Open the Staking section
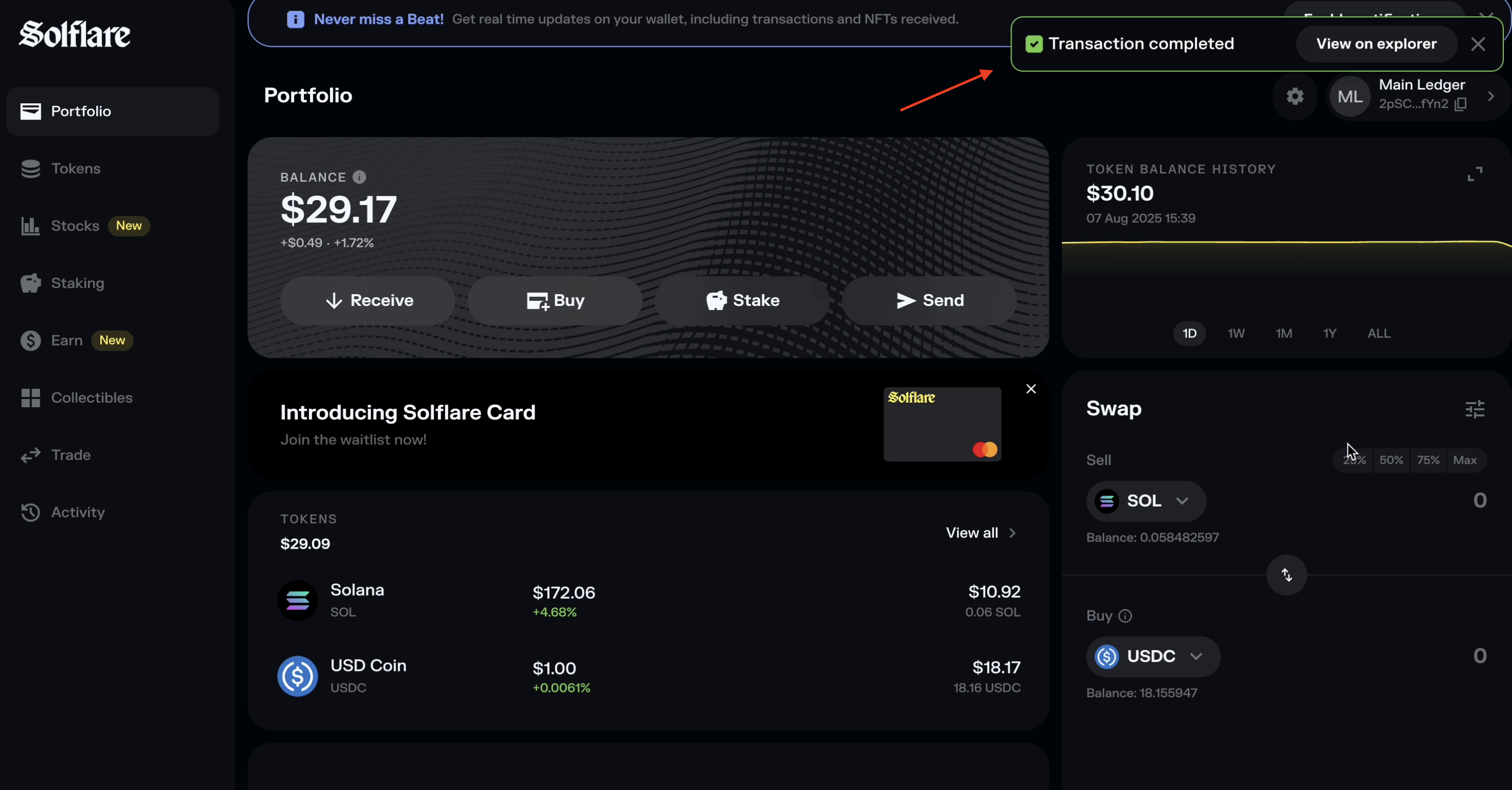This screenshot has height=790, width=1512. pos(77,283)
